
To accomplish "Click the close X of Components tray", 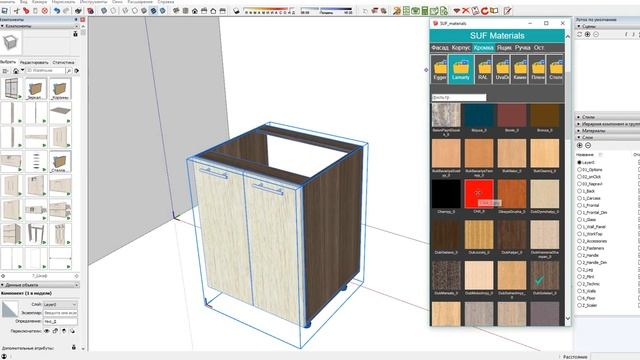I will [82, 20].
